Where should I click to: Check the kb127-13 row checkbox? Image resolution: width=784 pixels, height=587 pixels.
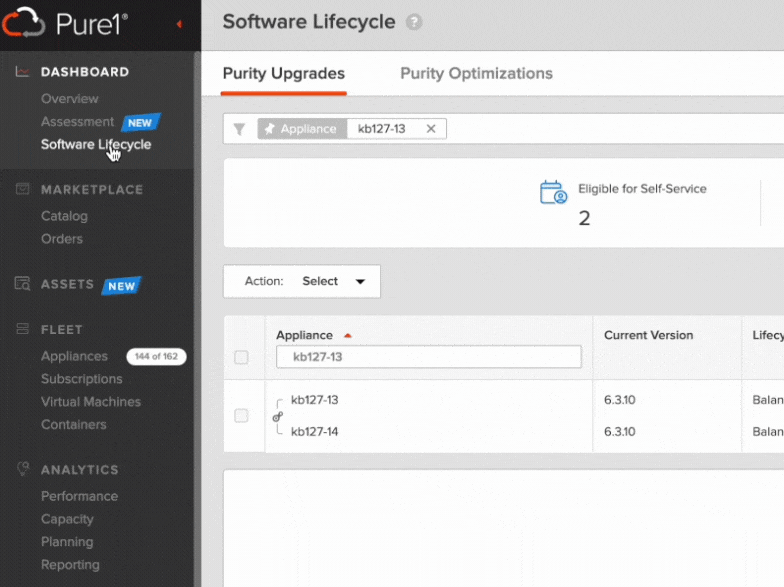242,416
